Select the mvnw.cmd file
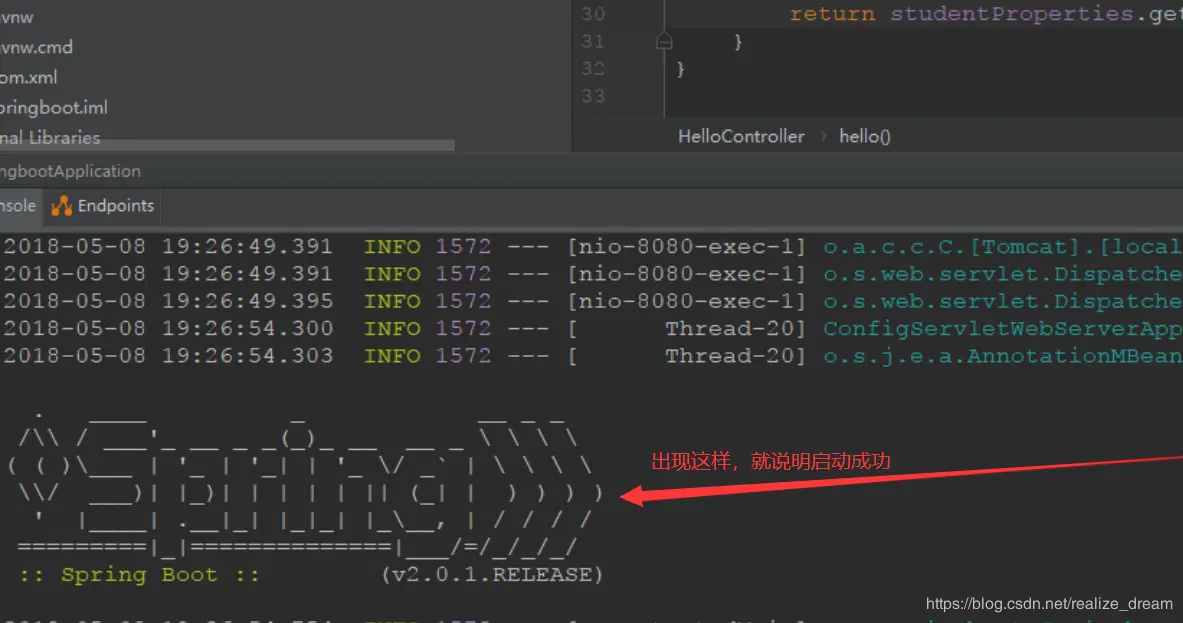1183x623 pixels. pyautogui.click(x=36, y=48)
